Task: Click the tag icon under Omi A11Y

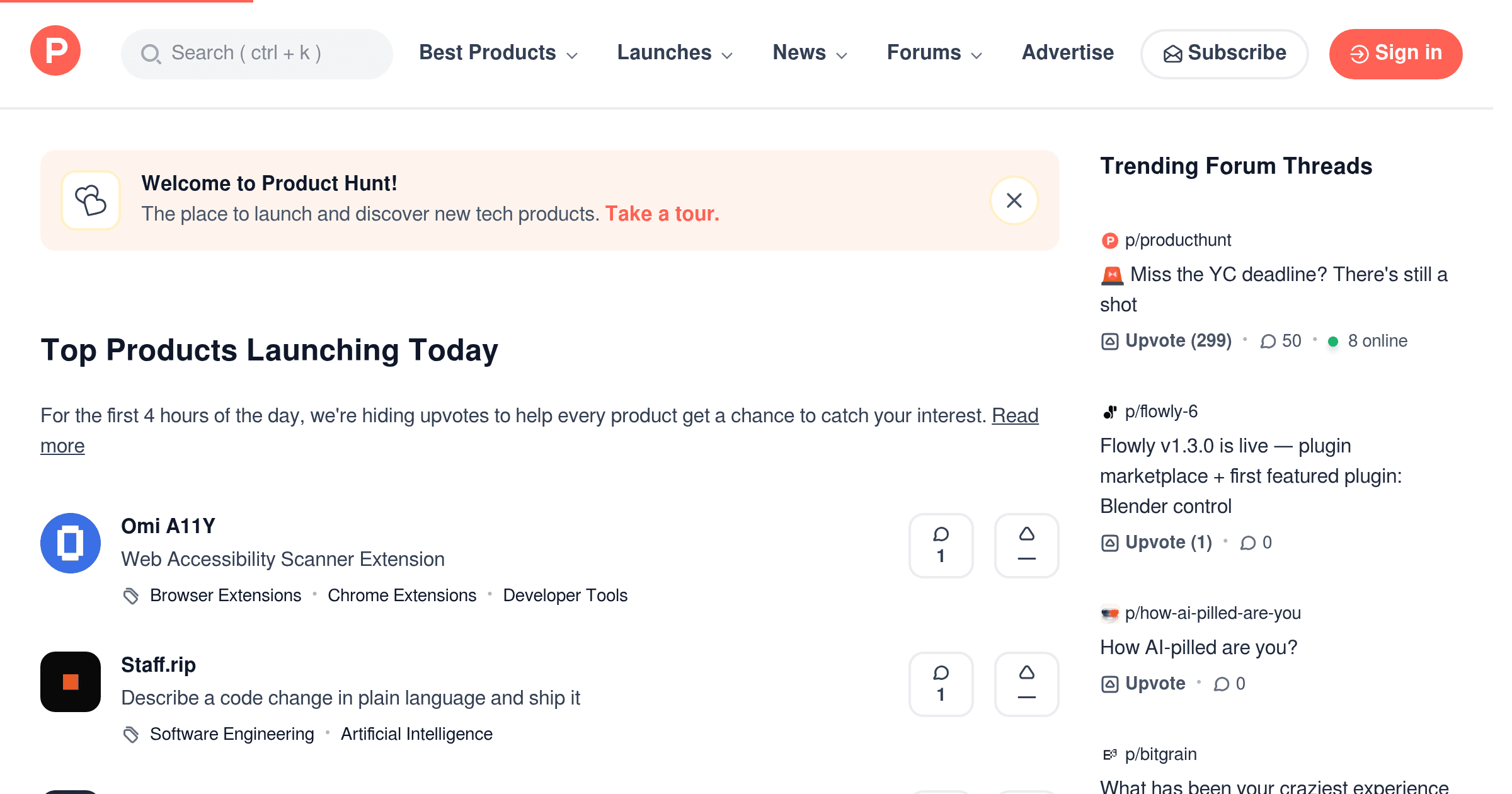Action: click(x=131, y=595)
